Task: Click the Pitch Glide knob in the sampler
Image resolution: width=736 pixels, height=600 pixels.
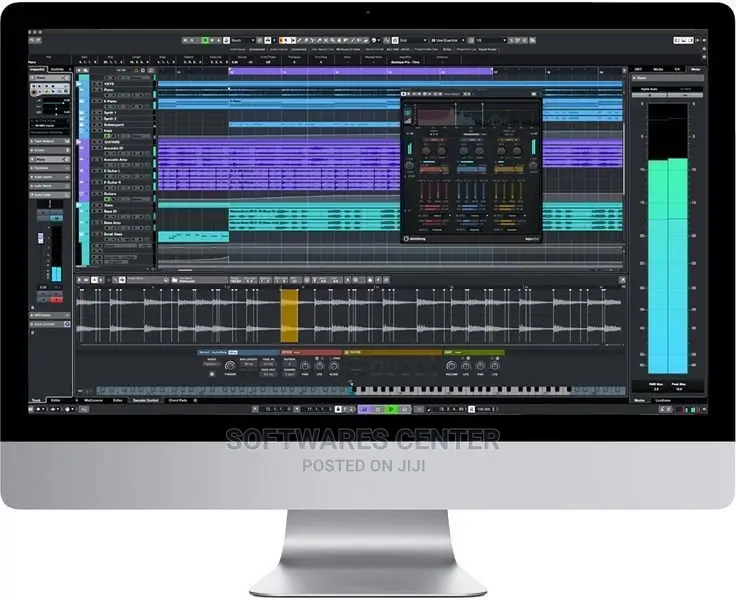Action: point(333,366)
